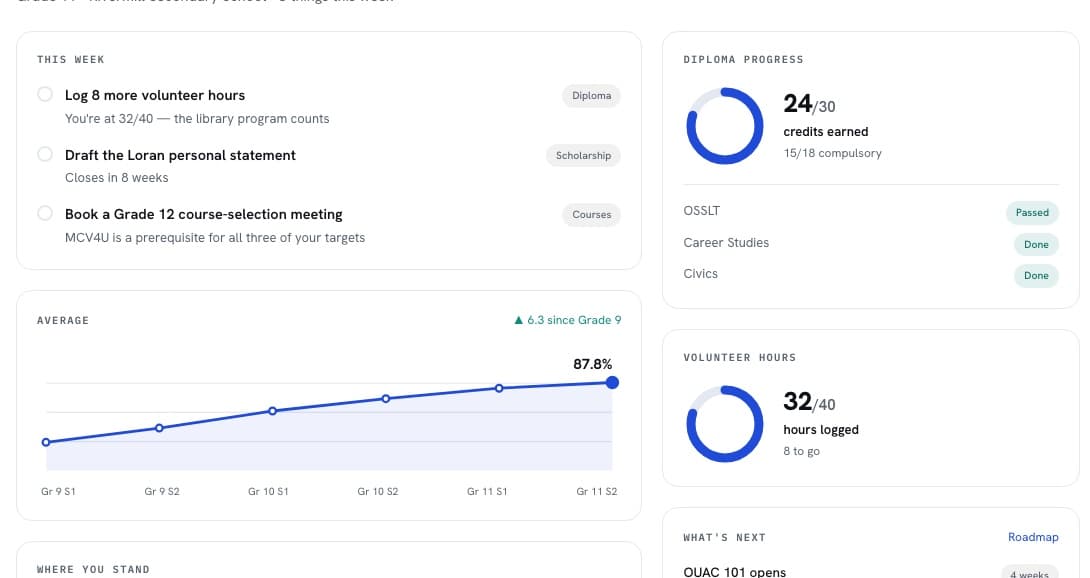Check off 'Log 8 more volunteer hours'

point(45,95)
